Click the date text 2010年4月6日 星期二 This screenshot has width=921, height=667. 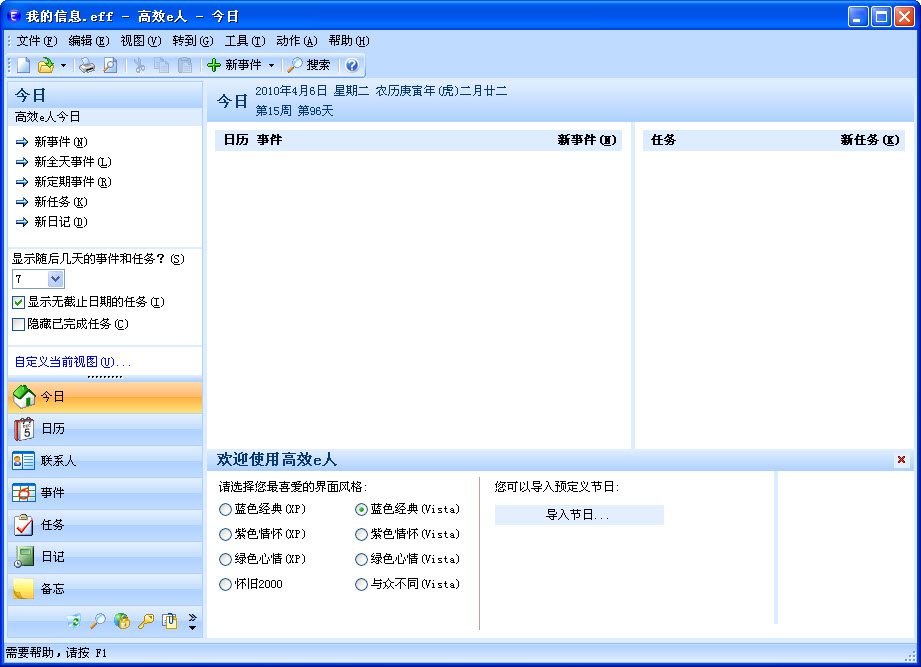(312, 91)
